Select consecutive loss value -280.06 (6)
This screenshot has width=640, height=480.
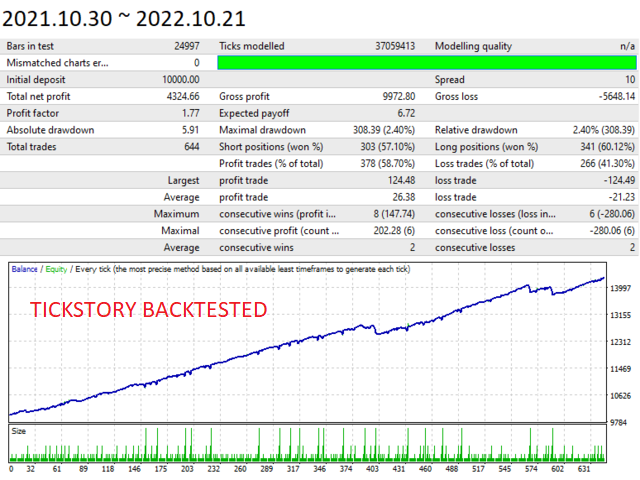click(612, 231)
